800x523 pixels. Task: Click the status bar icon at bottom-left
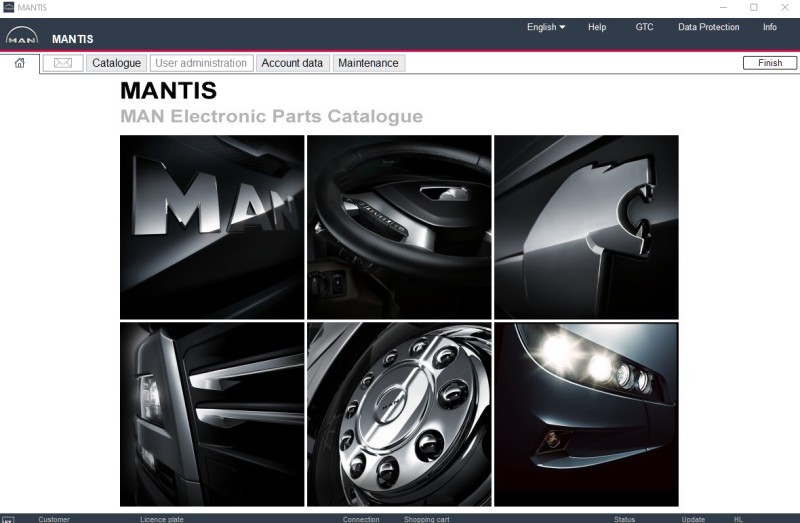click(x=9, y=519)
